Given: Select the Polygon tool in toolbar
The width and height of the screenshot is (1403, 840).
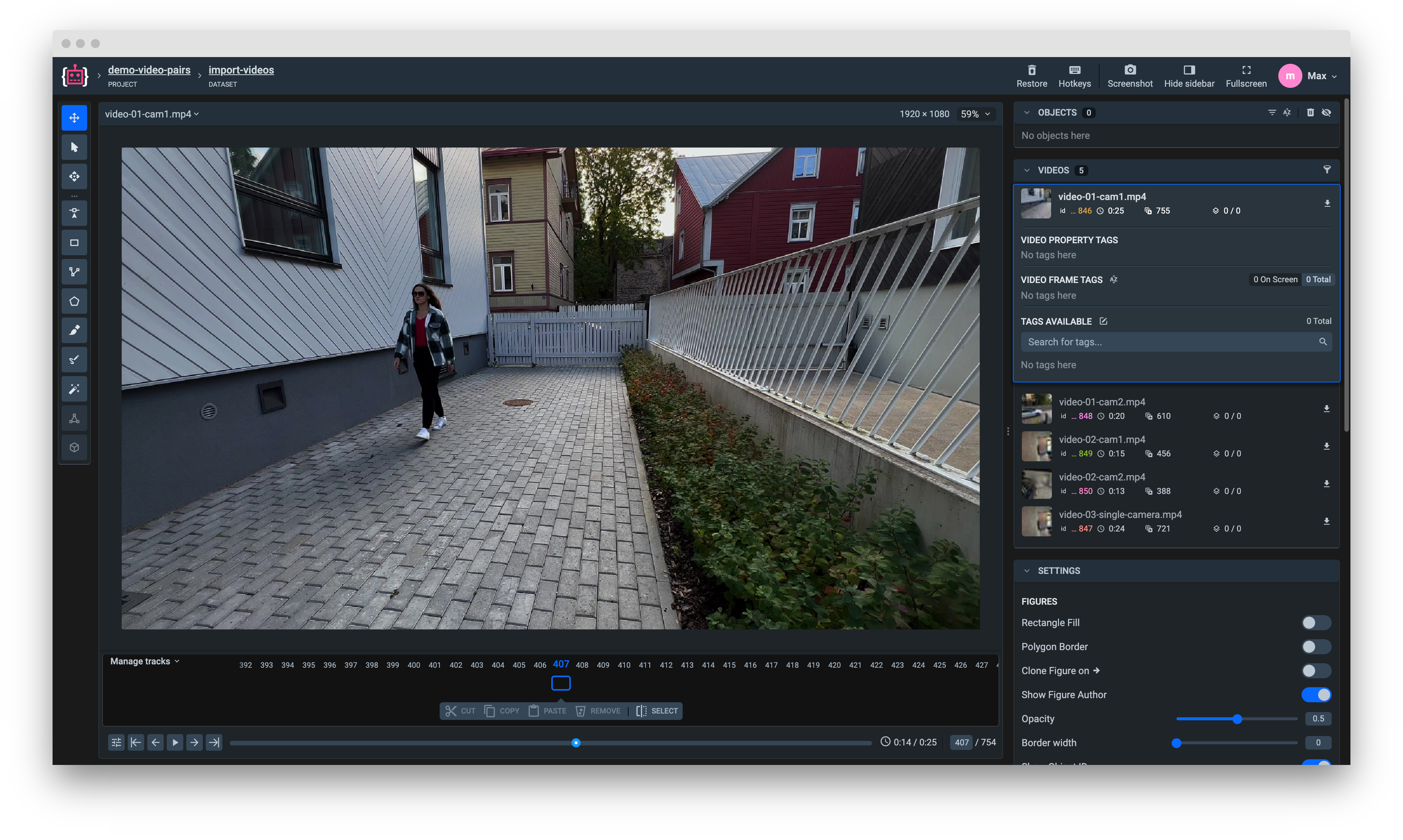Looking at the screenshot, I should (74, 301).
